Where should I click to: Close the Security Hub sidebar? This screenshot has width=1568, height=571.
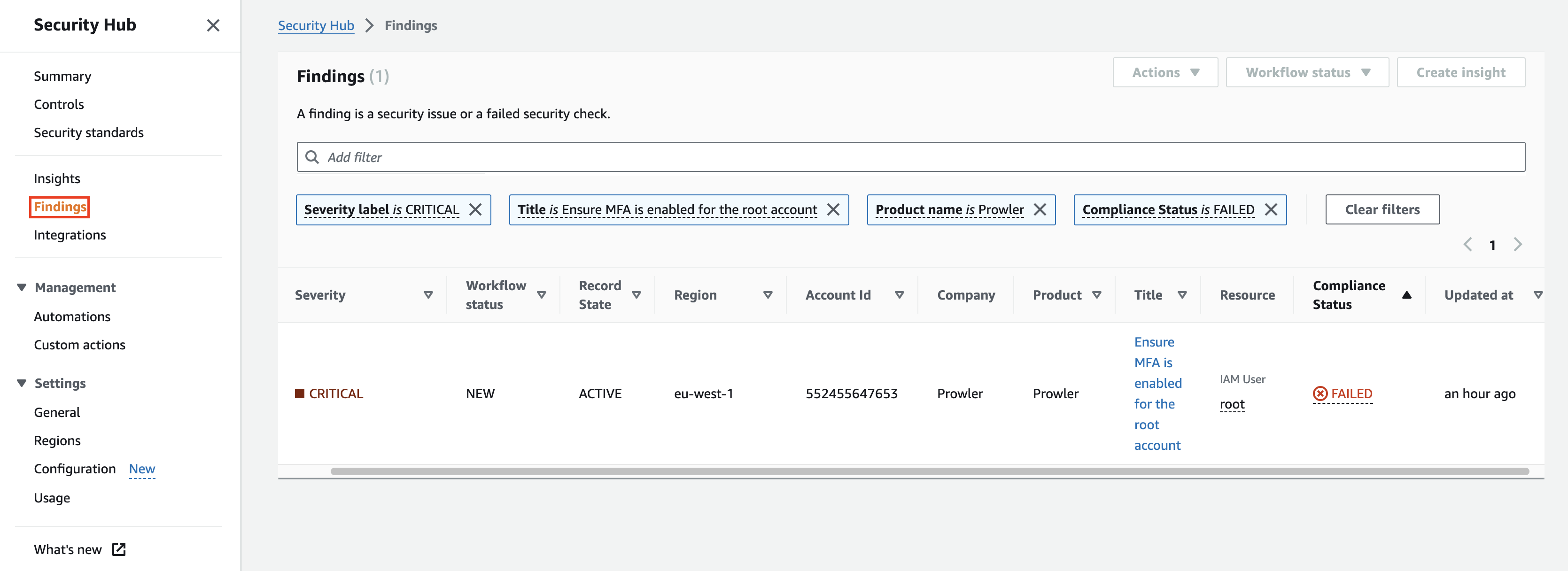point(212,25)
